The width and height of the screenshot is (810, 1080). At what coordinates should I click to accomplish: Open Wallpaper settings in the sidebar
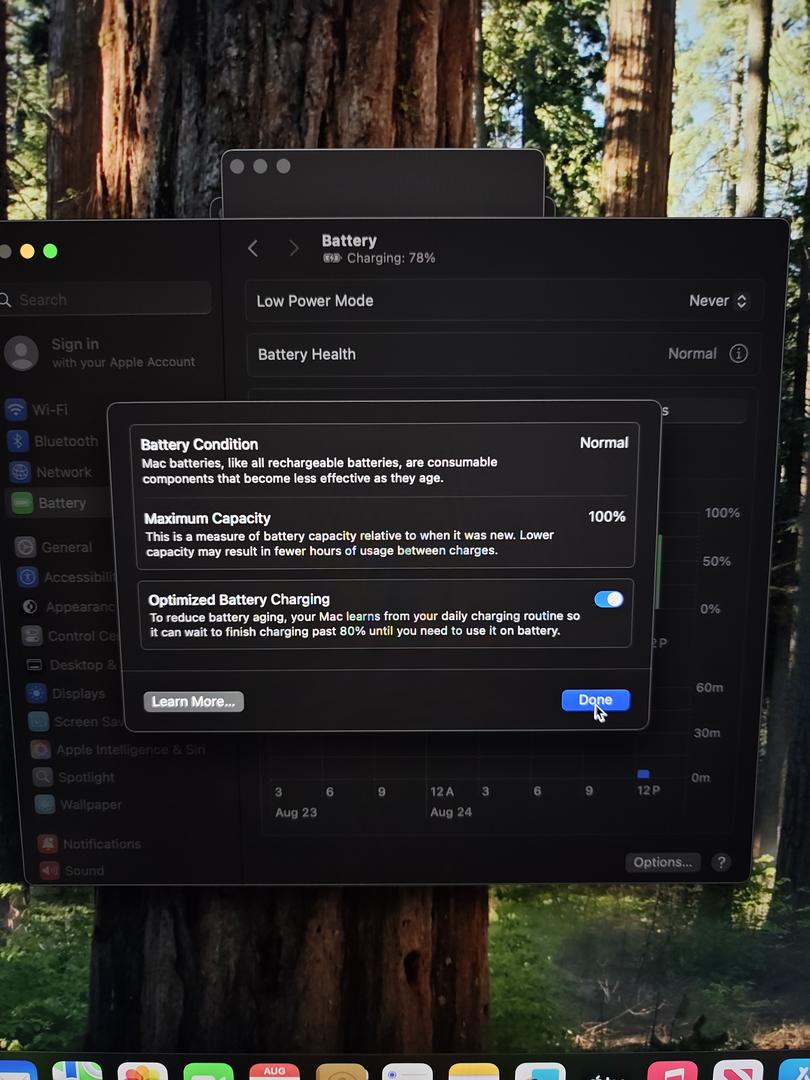tap(79, 804)
